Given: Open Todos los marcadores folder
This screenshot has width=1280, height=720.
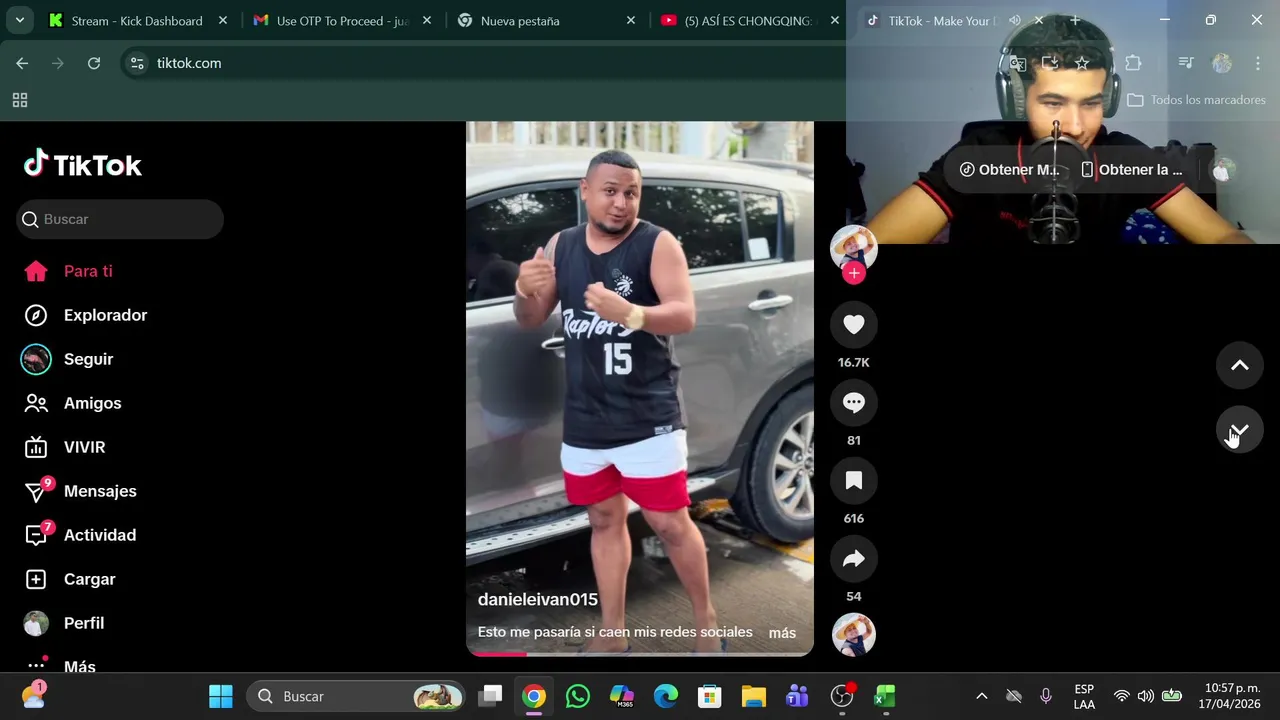Looking at the screenshot, I should pos(1196,100).
